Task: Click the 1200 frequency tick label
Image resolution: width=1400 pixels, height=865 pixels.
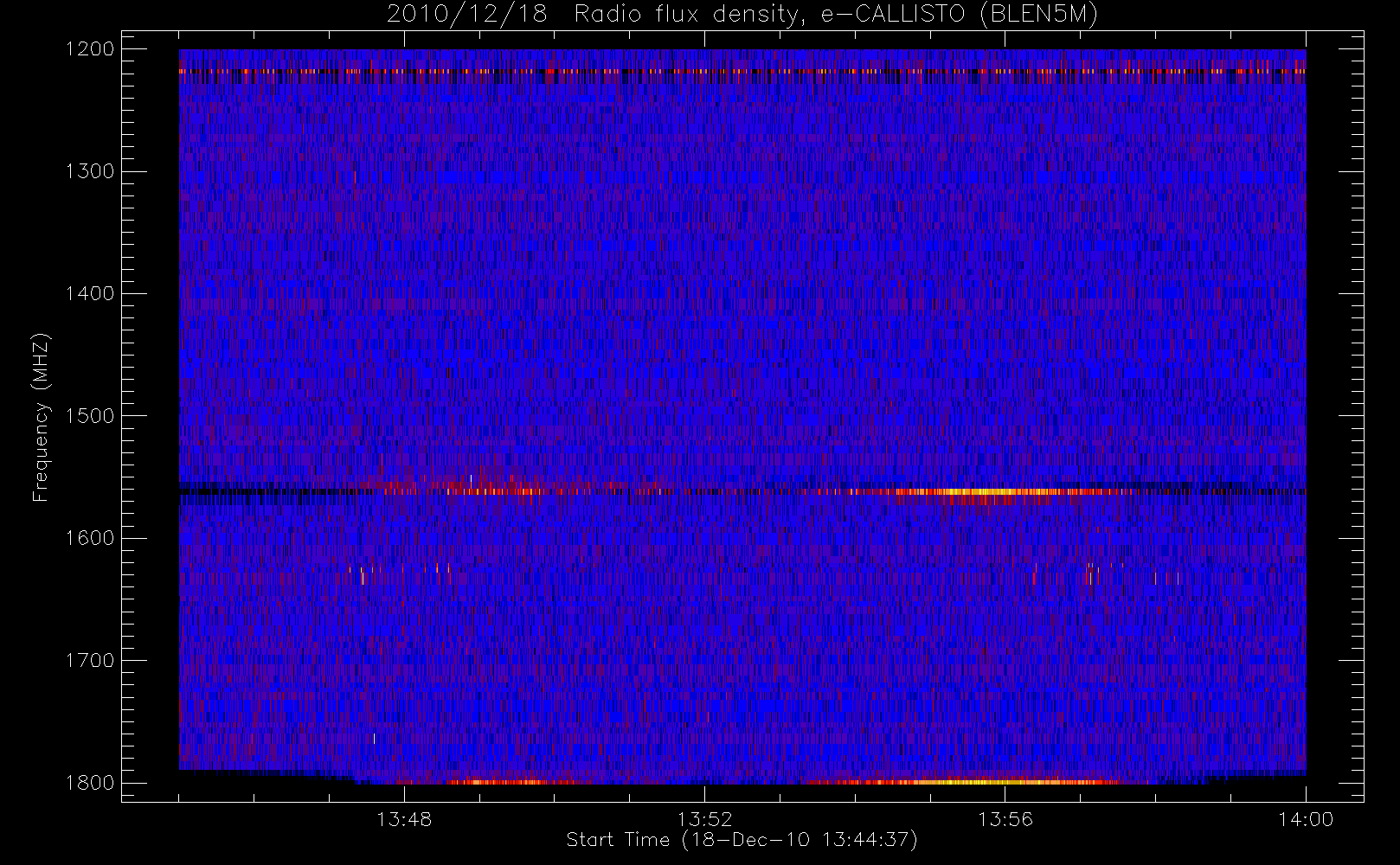Action: (90, 49)
